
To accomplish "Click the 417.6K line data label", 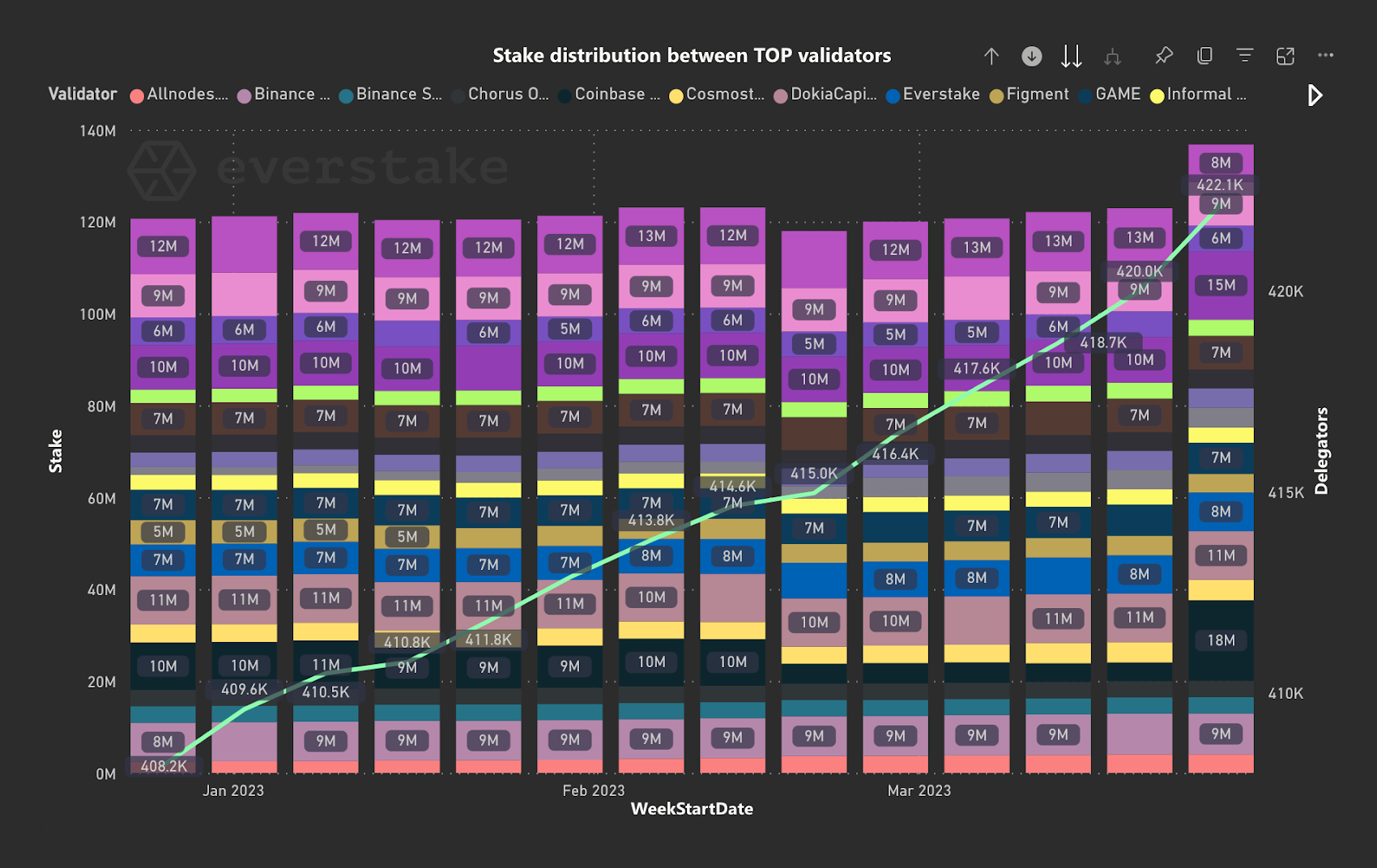I will (x=976, y=368).
